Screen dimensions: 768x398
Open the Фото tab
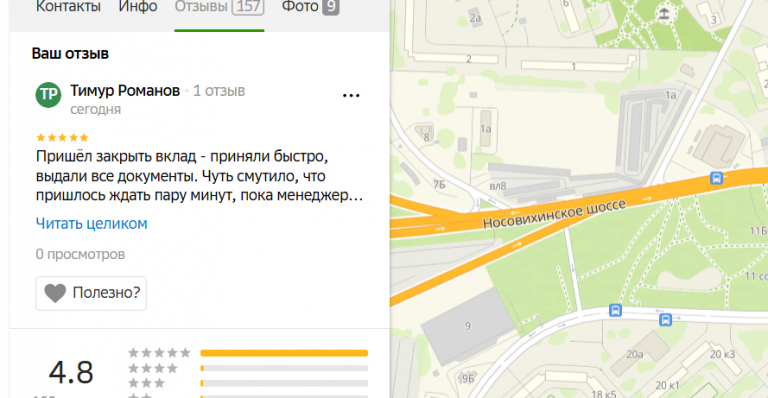coord(310,7)
